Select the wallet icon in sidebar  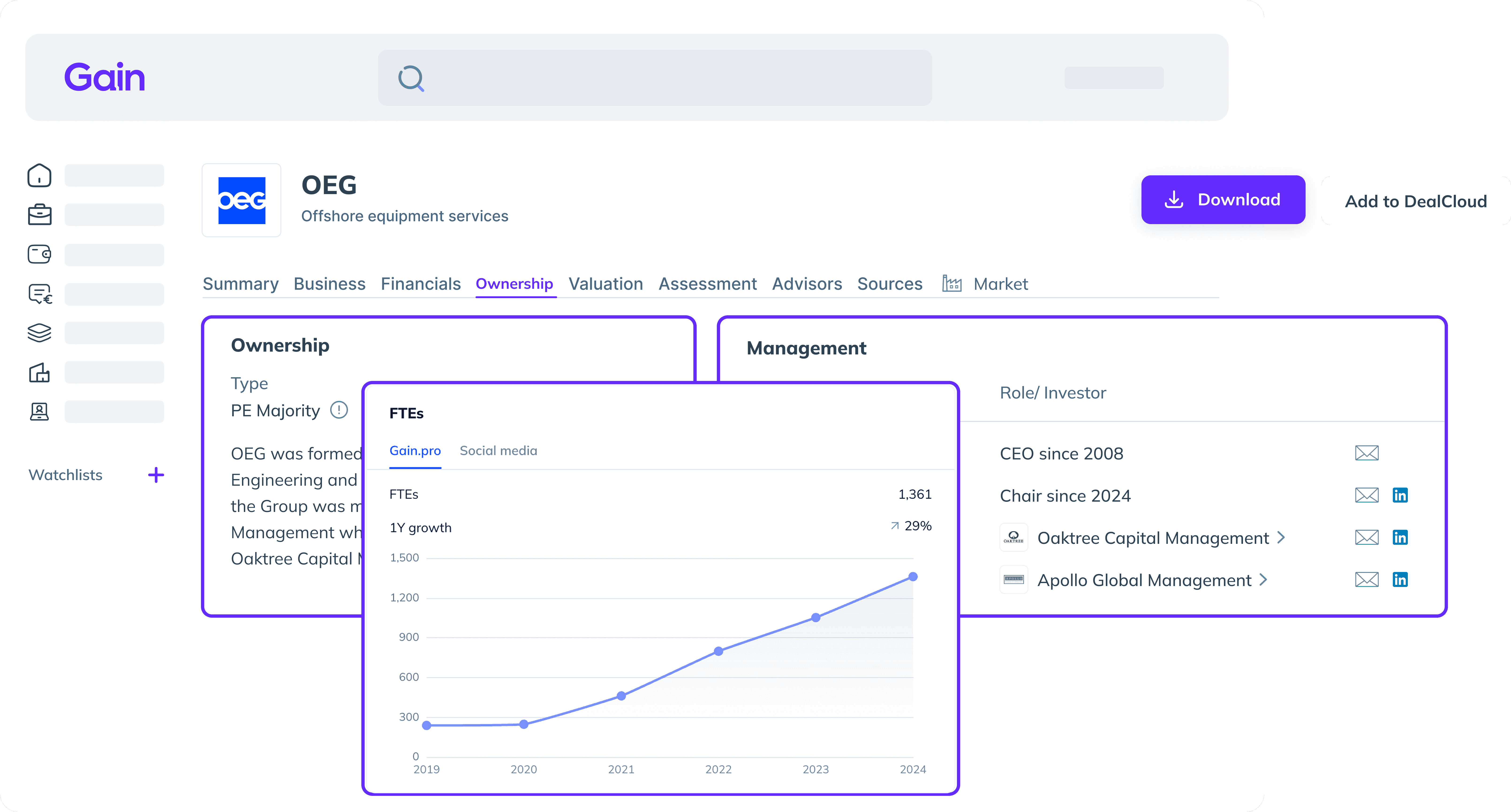click(x=39, y=254)
